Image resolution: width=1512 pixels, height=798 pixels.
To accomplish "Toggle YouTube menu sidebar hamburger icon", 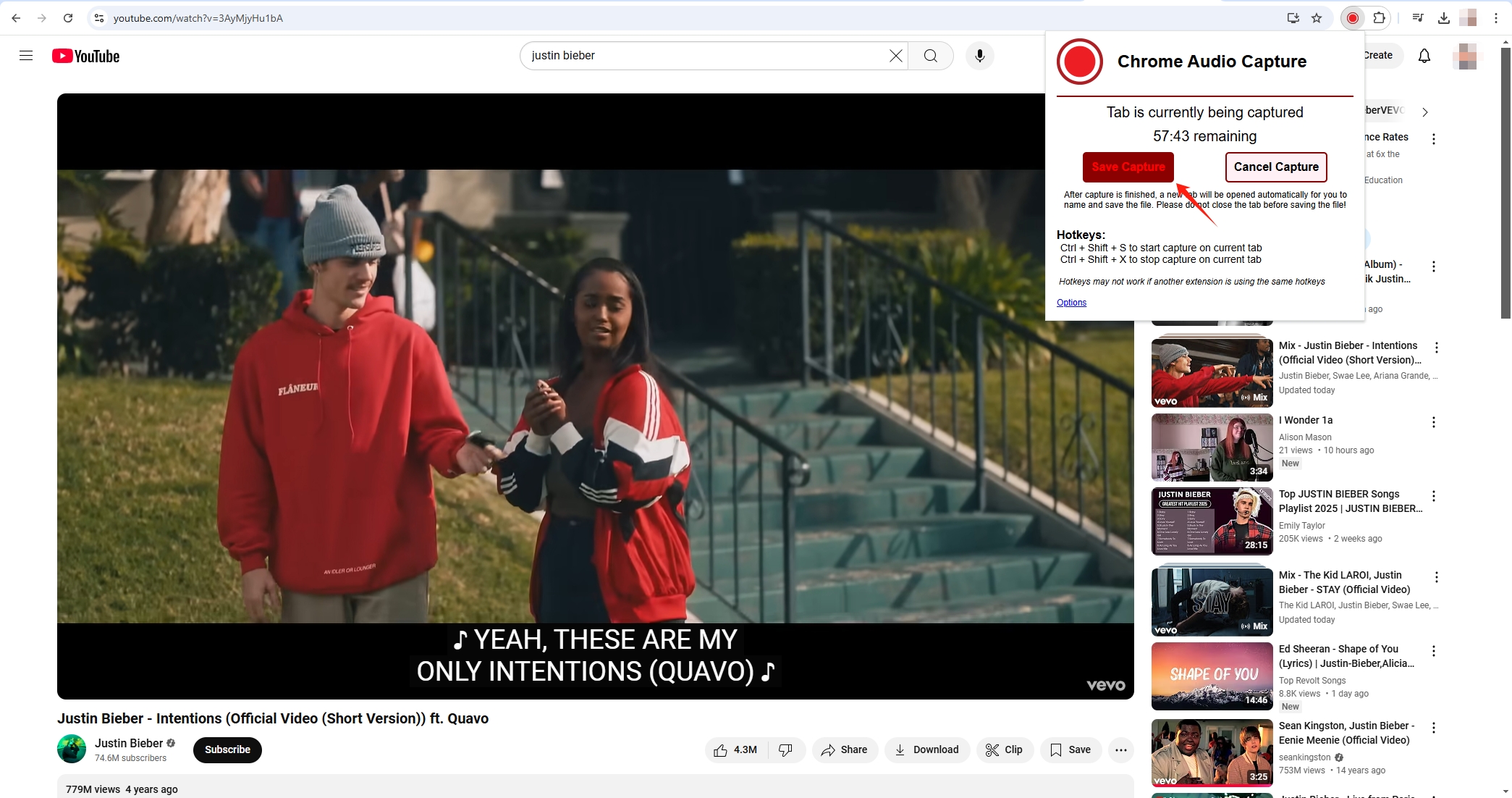I will coord(26,56).
